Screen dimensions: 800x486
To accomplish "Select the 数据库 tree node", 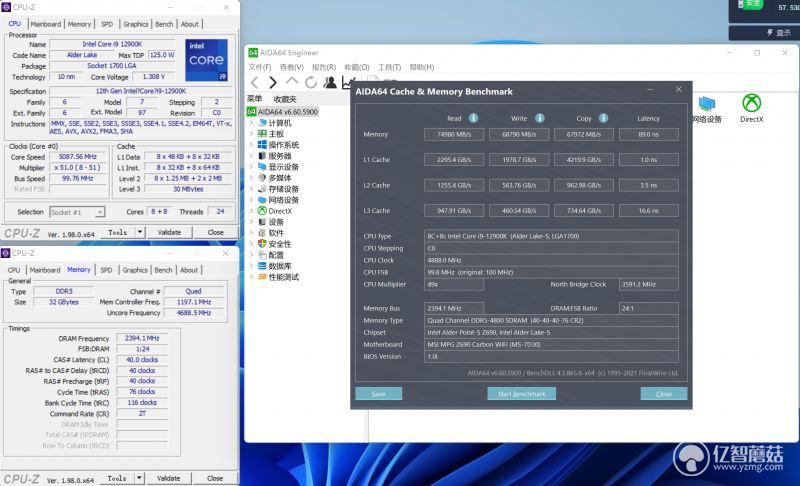I will [280, 266].
